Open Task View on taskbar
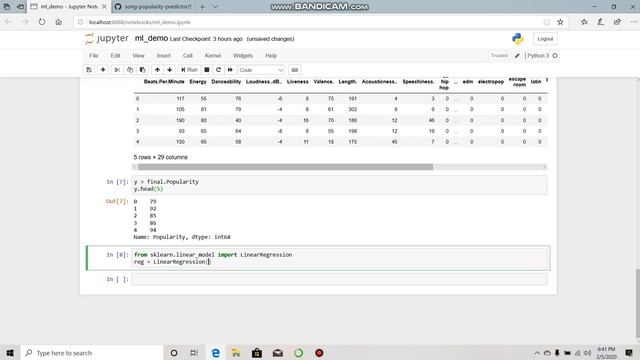Screen dimensions: 640x360 194,353
